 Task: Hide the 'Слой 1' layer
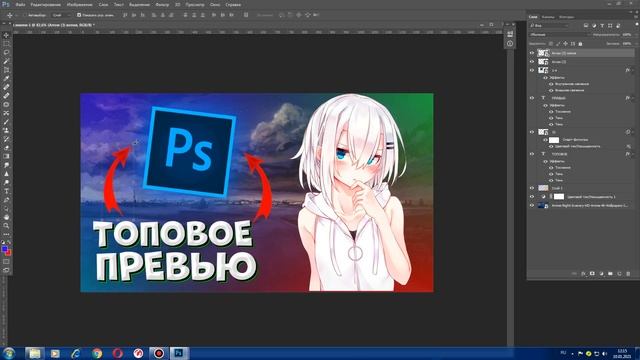532,188
